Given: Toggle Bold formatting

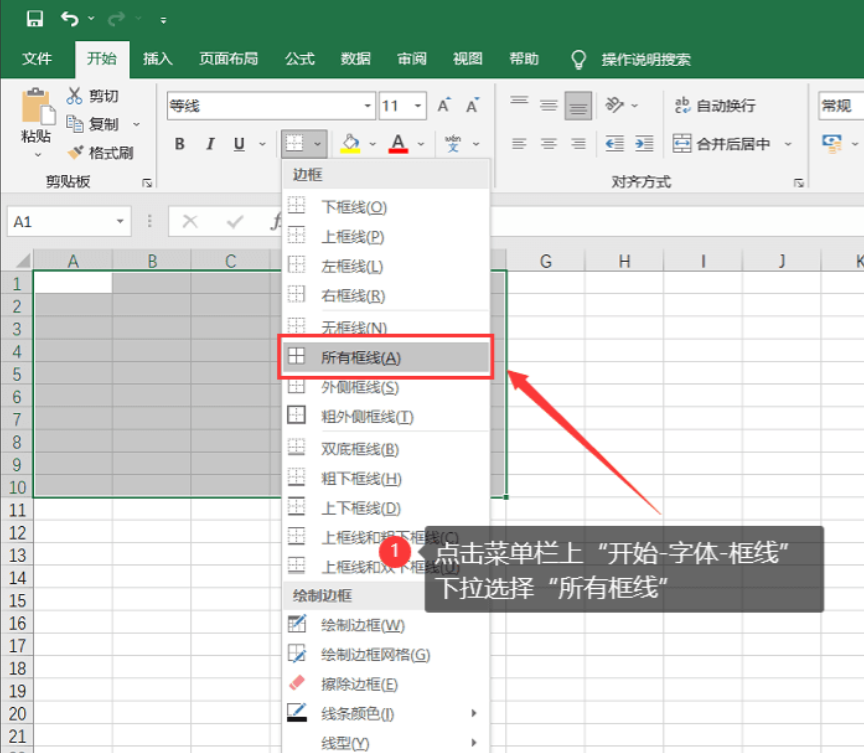Looking at the screenshot, I should pos(180,144).
